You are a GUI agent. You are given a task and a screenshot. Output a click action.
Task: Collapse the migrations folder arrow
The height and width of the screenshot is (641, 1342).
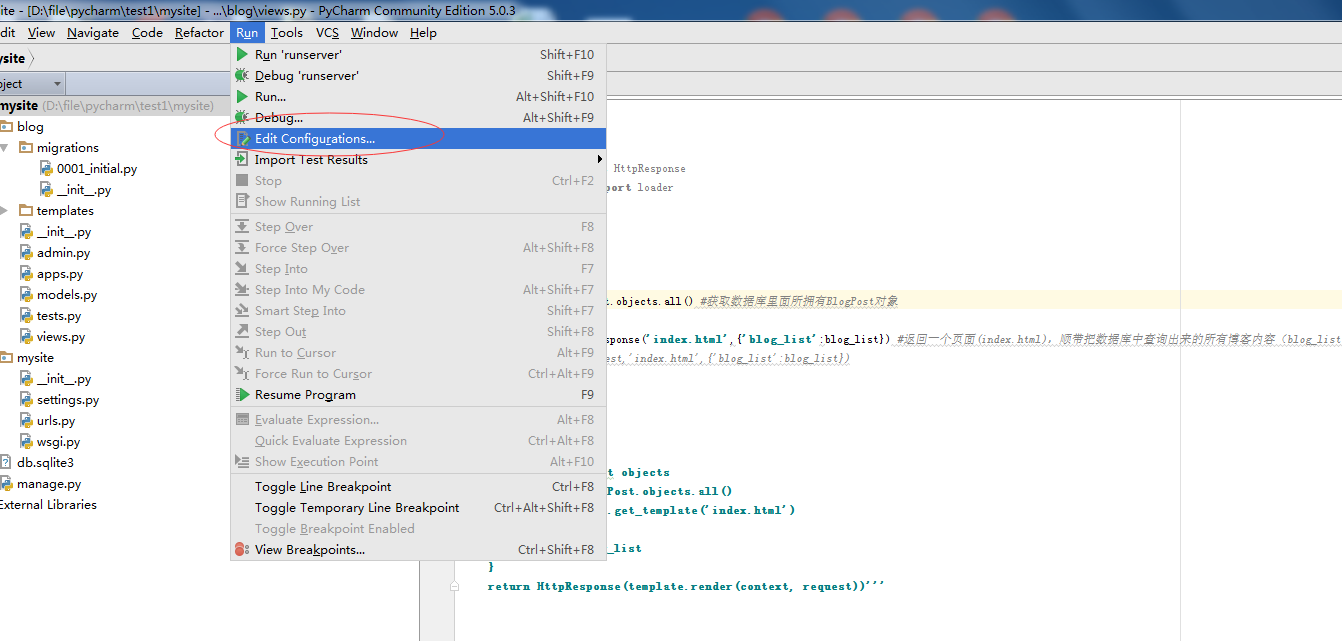pyautogui.click(x=4, y=148)
